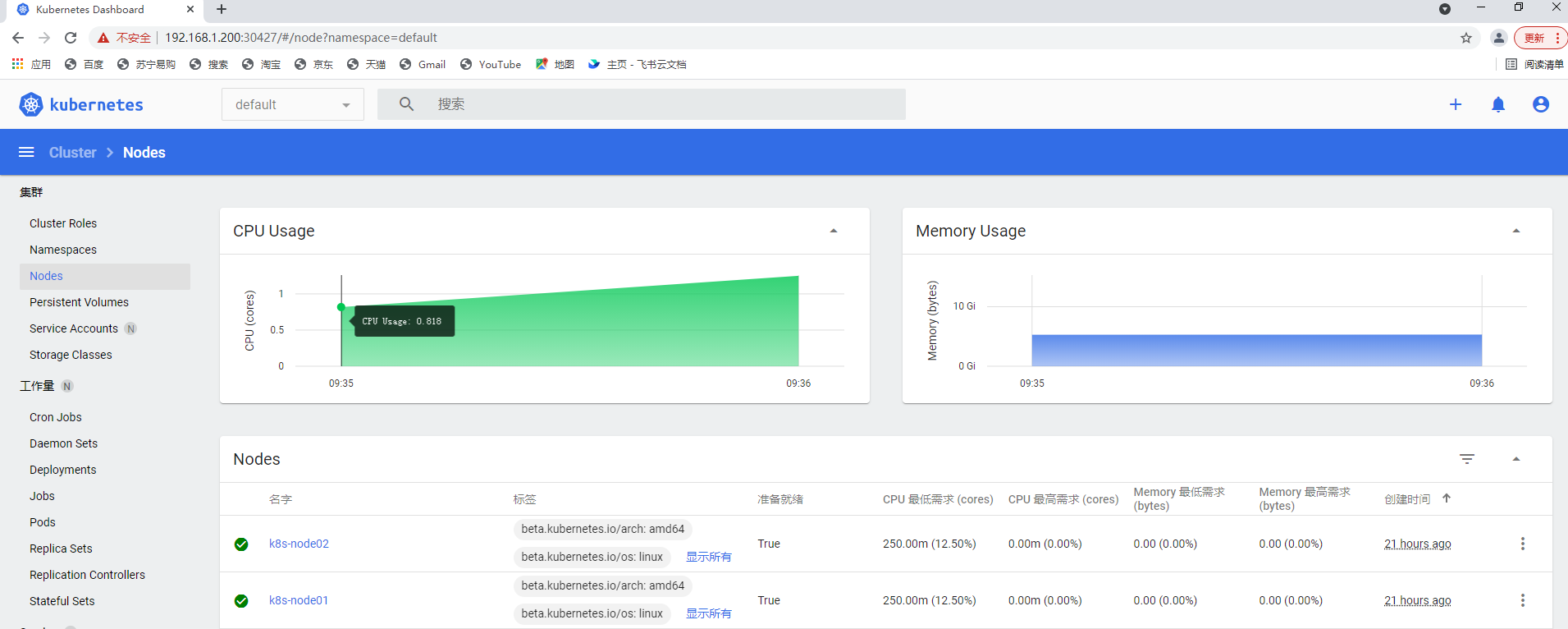The height and width of the screenshot is (629, 1568).
Task: Open actions menu for k8s-node01
Action: pyautogui.click(x=1523, y=600)
